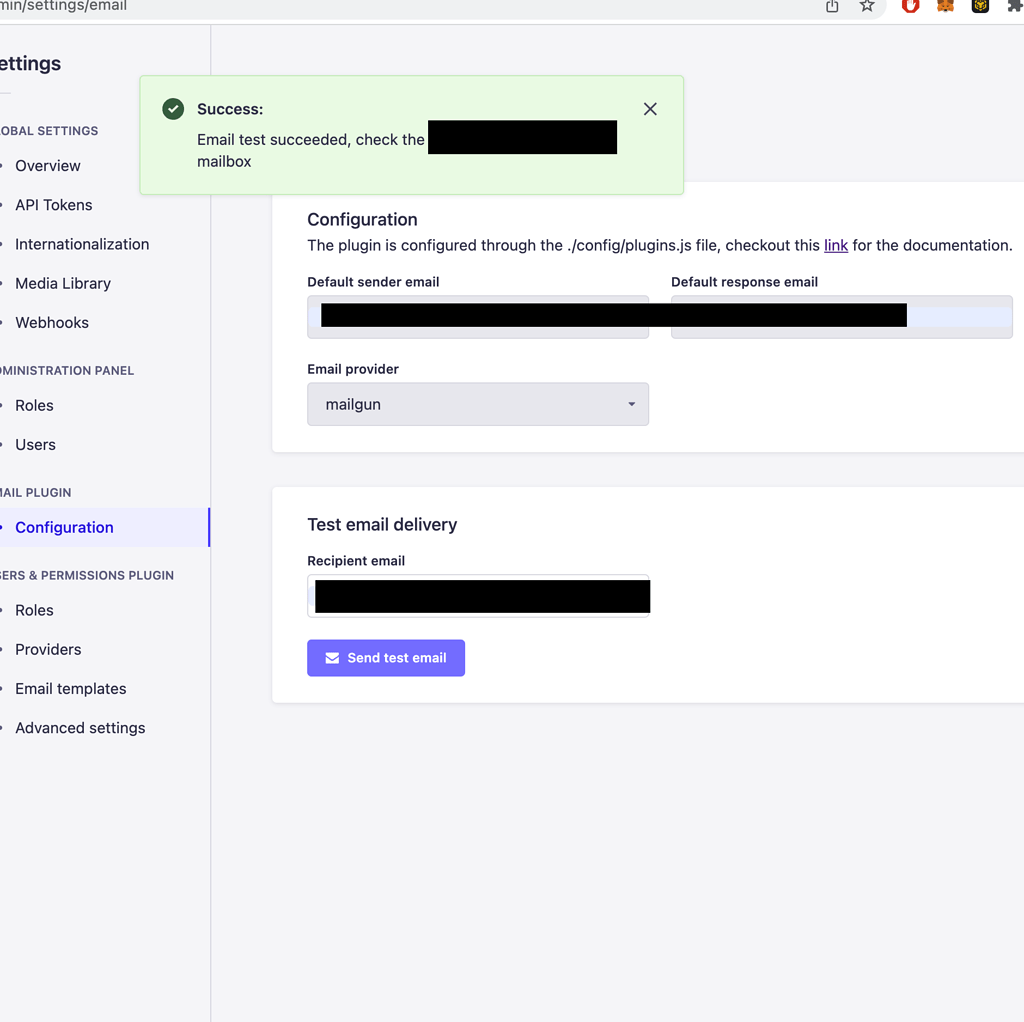Open the MetaMask fox extension

945,7
